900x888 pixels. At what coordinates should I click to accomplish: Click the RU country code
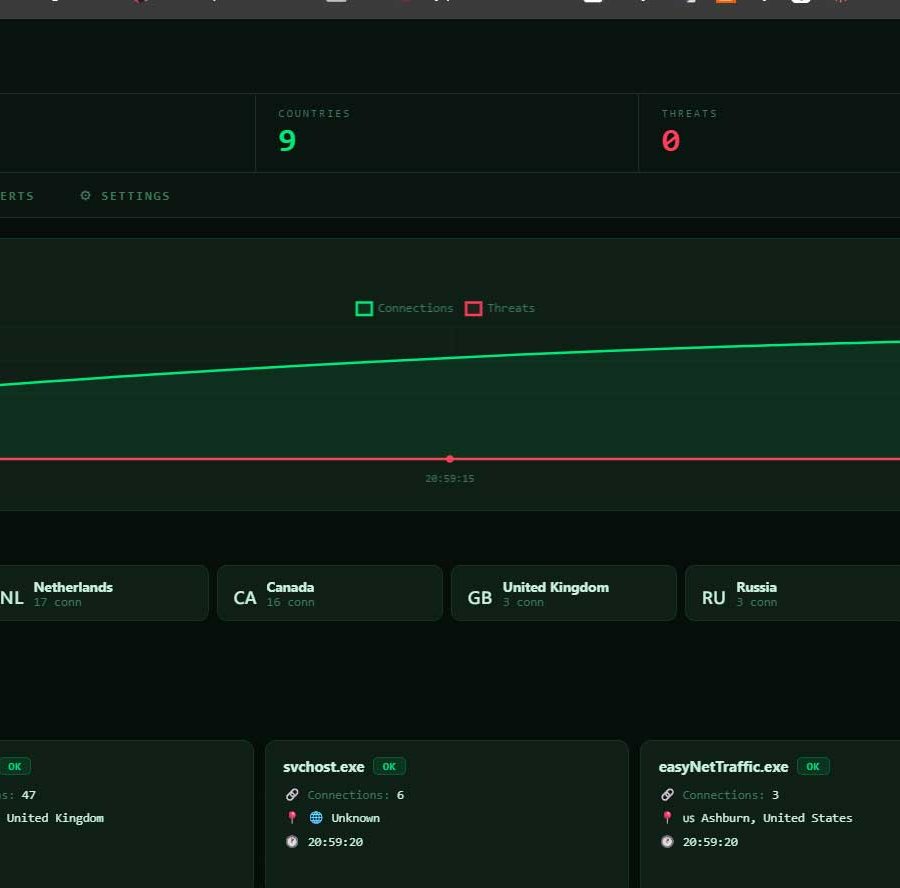713,598
